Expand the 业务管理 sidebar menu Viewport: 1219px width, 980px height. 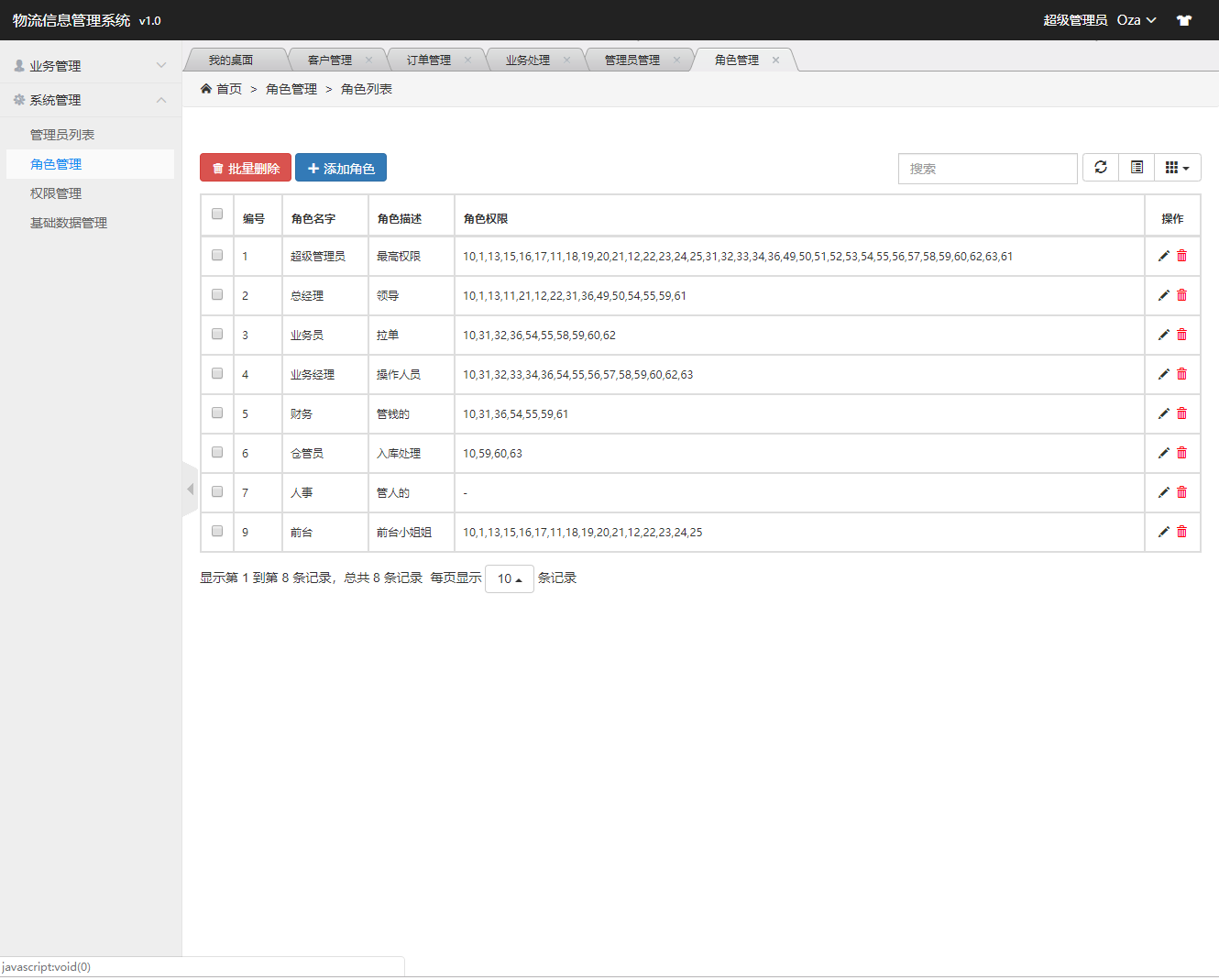pyautogui.click(x=90, y=66)
